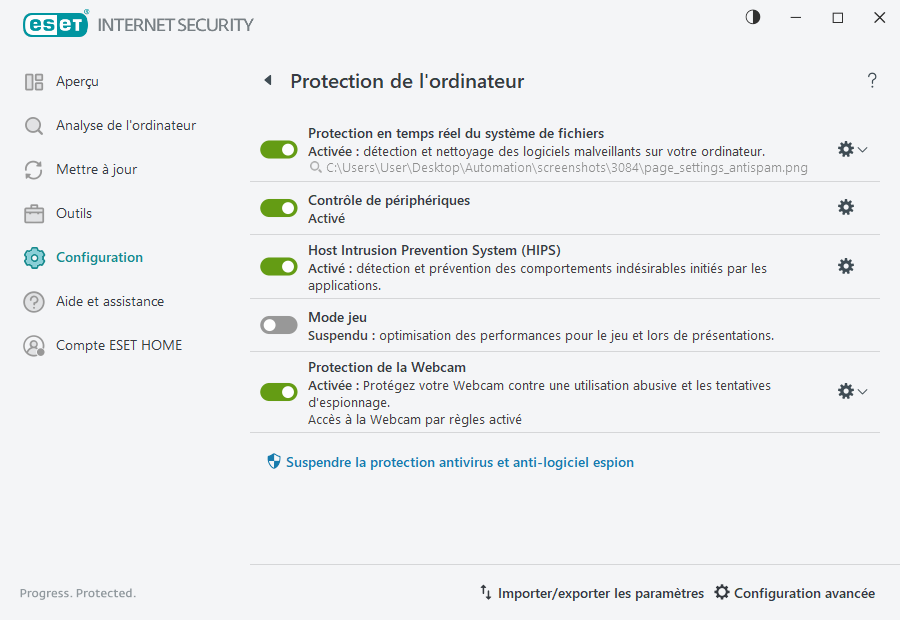Enable the Mode jeu toggle
The width and height of the screenshot is (900, 620).
click(278, 324)
